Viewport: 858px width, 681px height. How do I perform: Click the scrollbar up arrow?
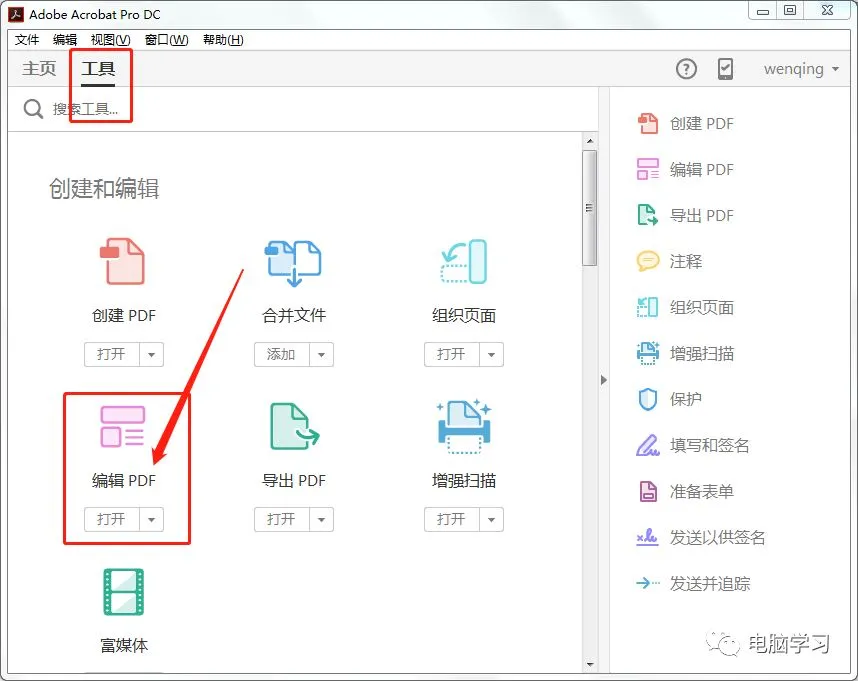tap(590, 141)
